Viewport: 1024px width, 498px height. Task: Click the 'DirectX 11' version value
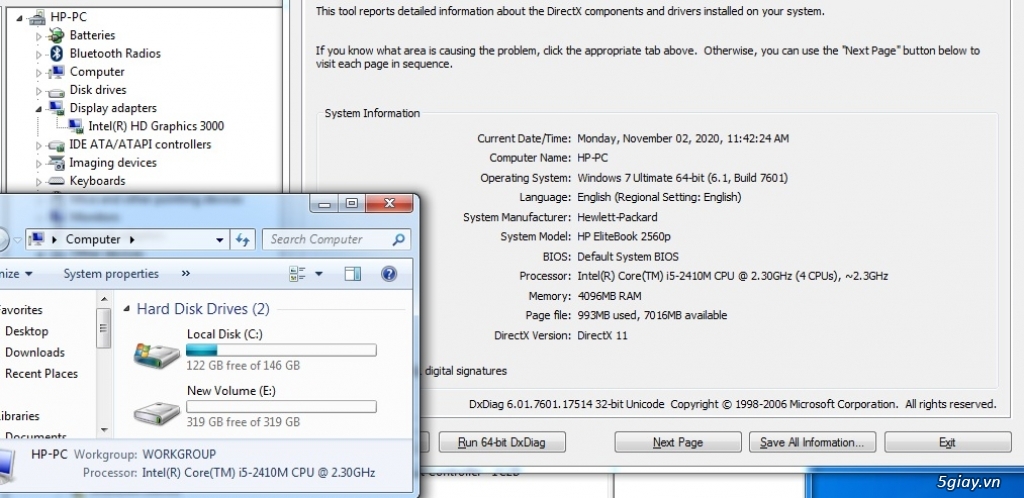[602, 335]
